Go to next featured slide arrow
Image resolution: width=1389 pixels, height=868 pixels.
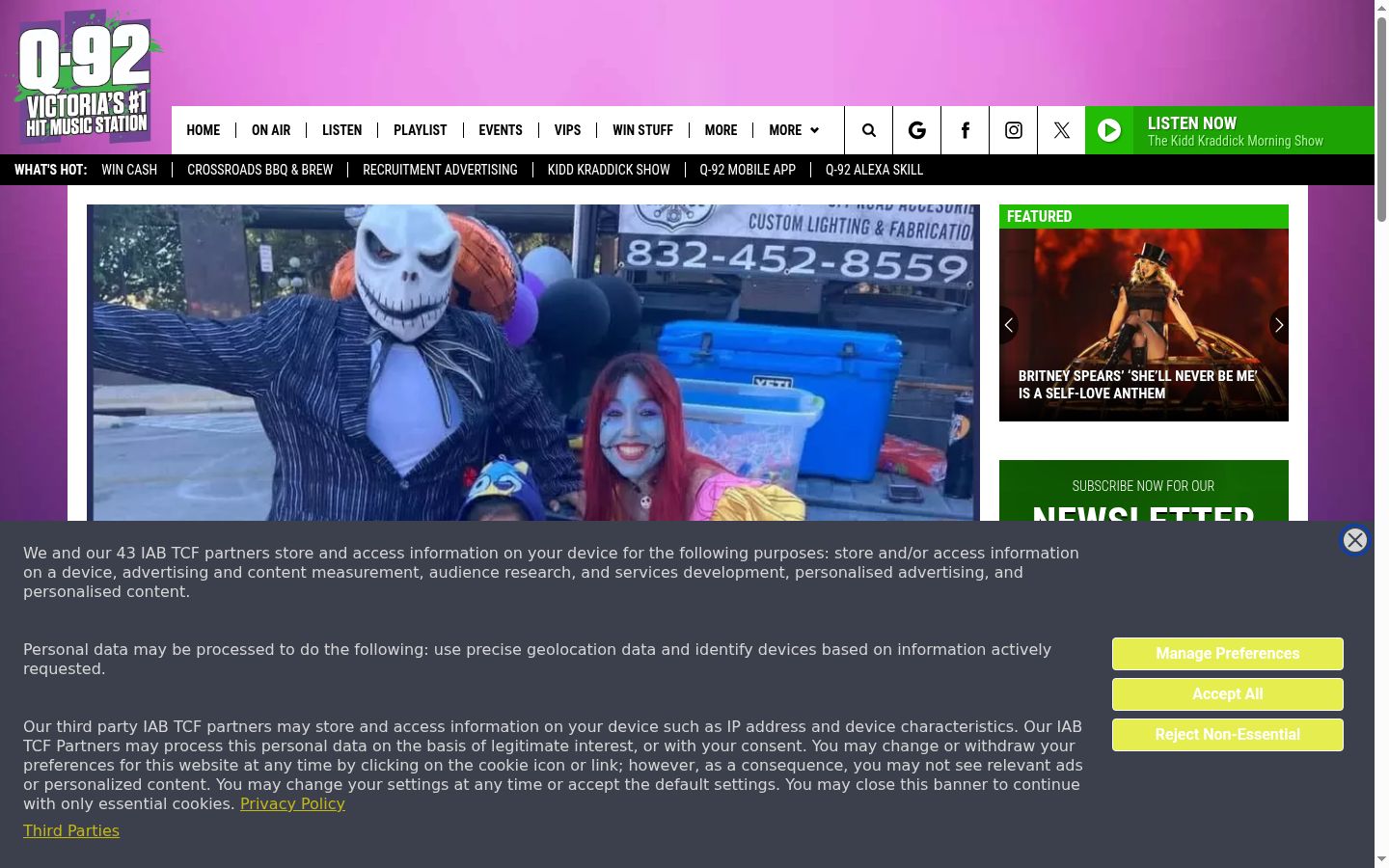point(1279,325)
